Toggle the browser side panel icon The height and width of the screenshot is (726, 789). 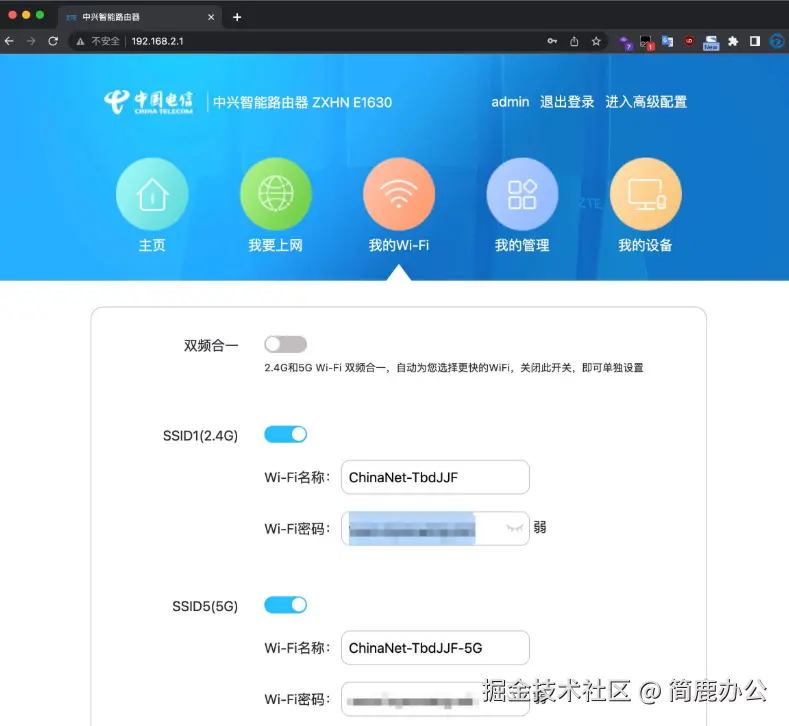(x=755, y=41)
